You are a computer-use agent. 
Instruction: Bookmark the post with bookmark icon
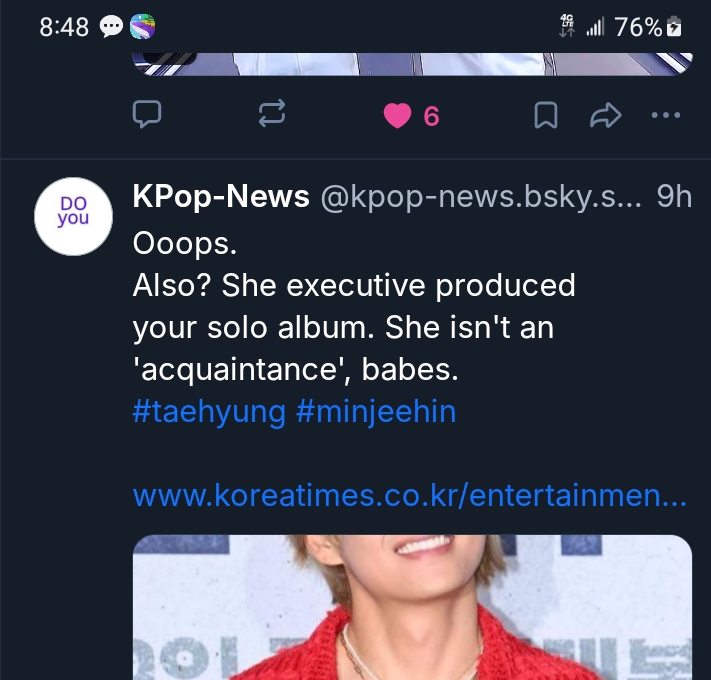[x=545, y=116]
